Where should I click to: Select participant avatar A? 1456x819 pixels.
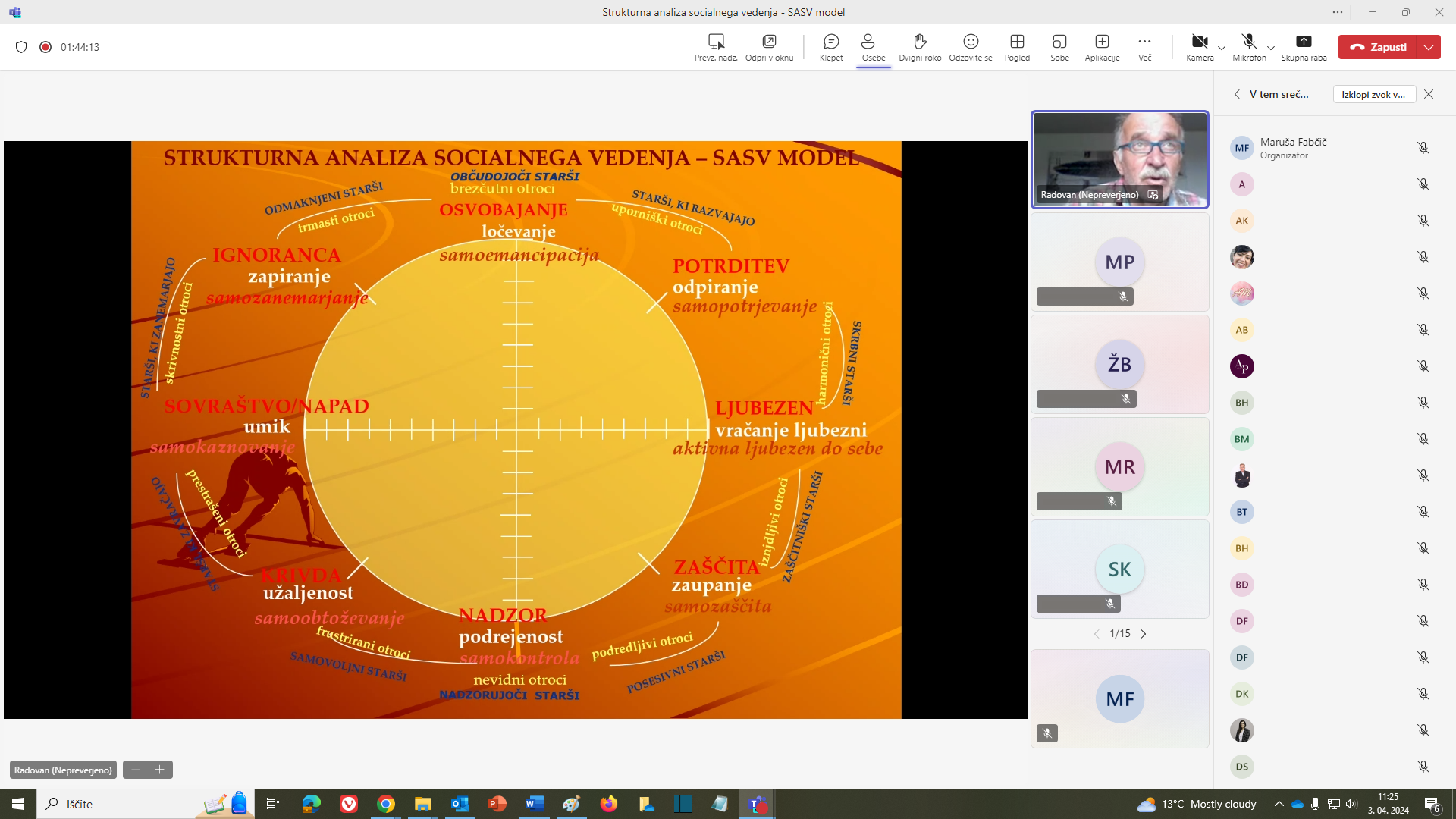1241,184
